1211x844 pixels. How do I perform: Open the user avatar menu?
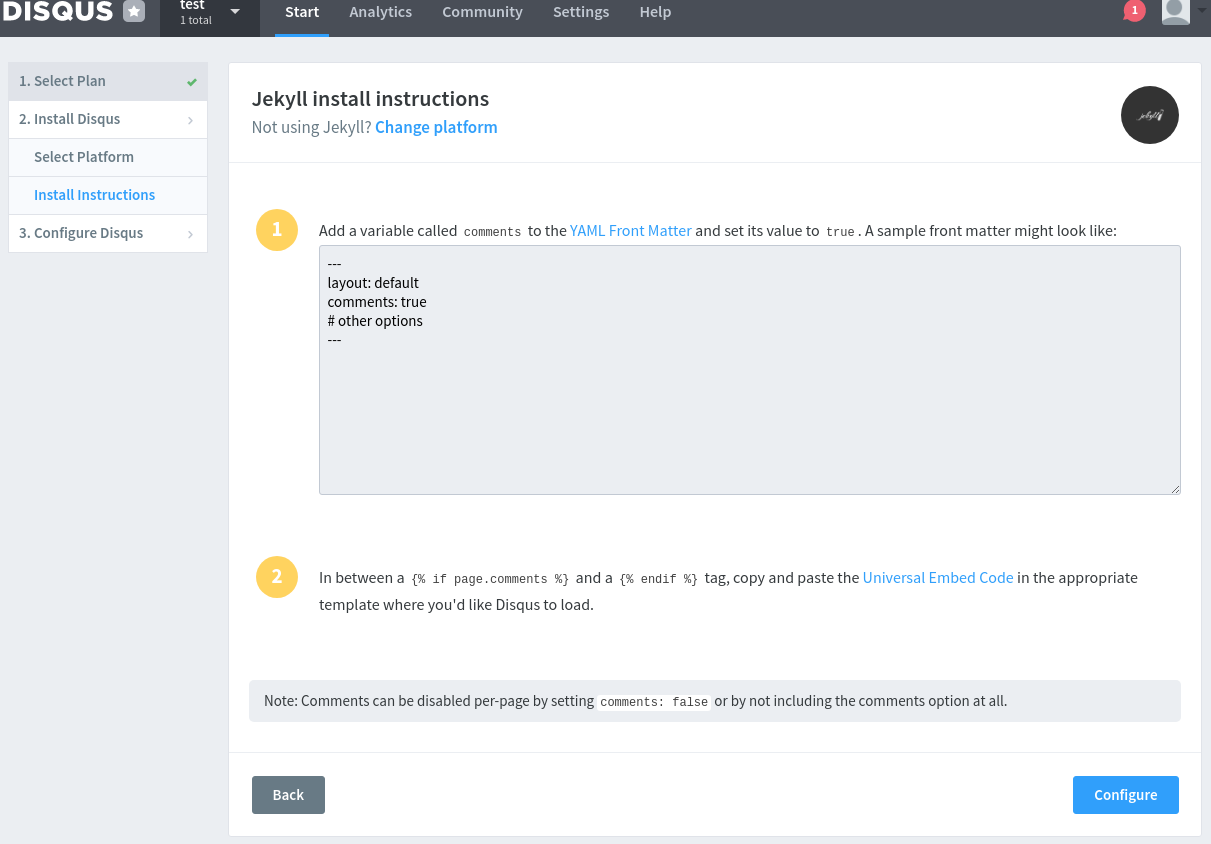point(1176,11)
